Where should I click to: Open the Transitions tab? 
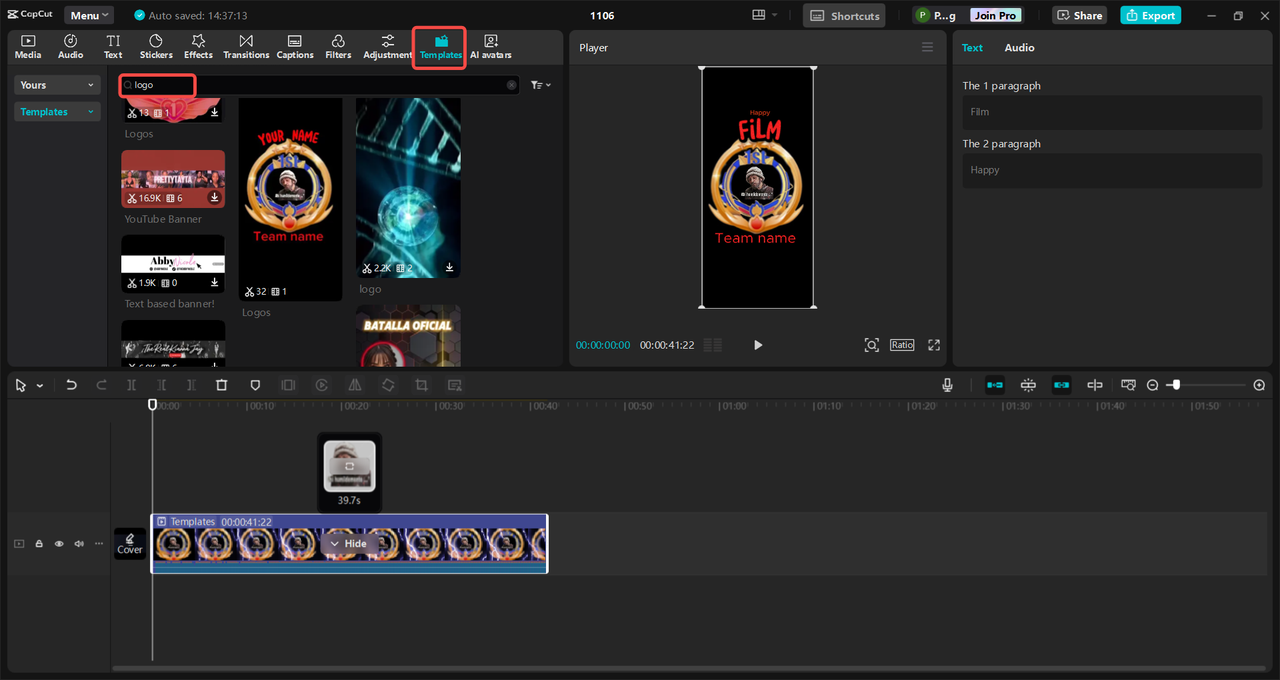(x=246, y=46)
